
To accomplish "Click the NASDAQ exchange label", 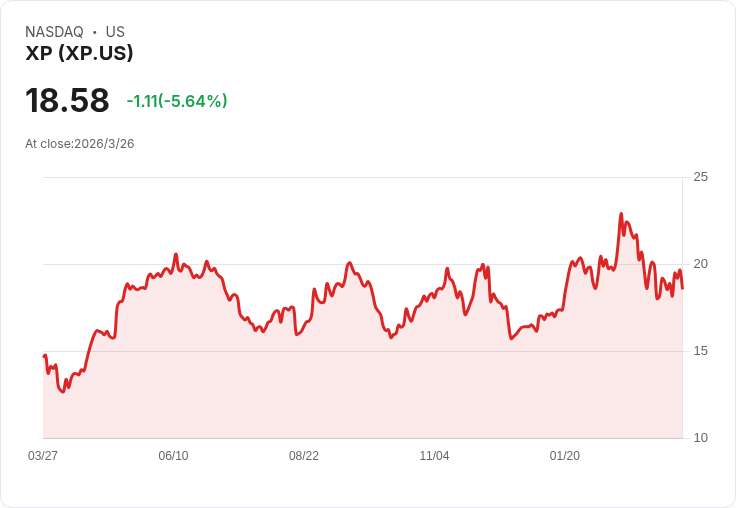I will (x=54, y=32).
